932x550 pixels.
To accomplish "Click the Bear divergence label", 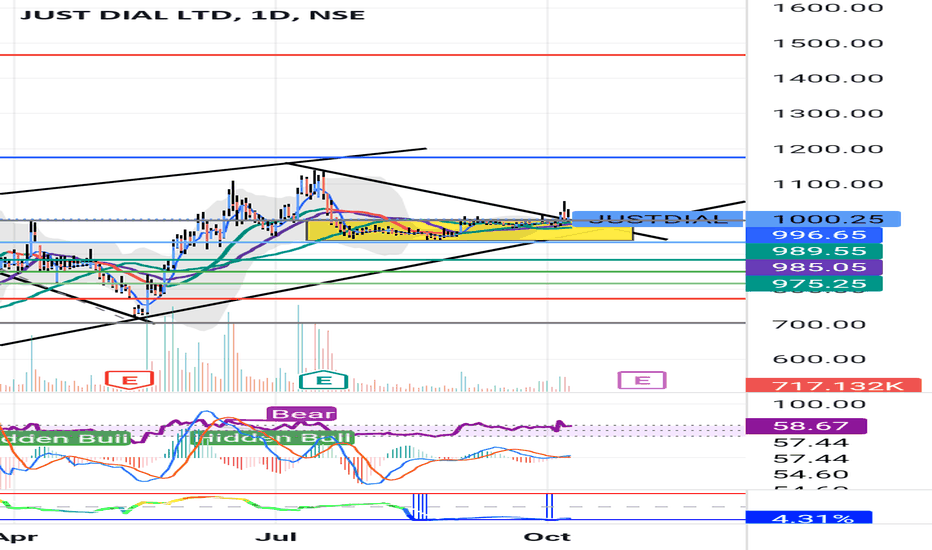I will pyautogui.click(x=302, y=413).
